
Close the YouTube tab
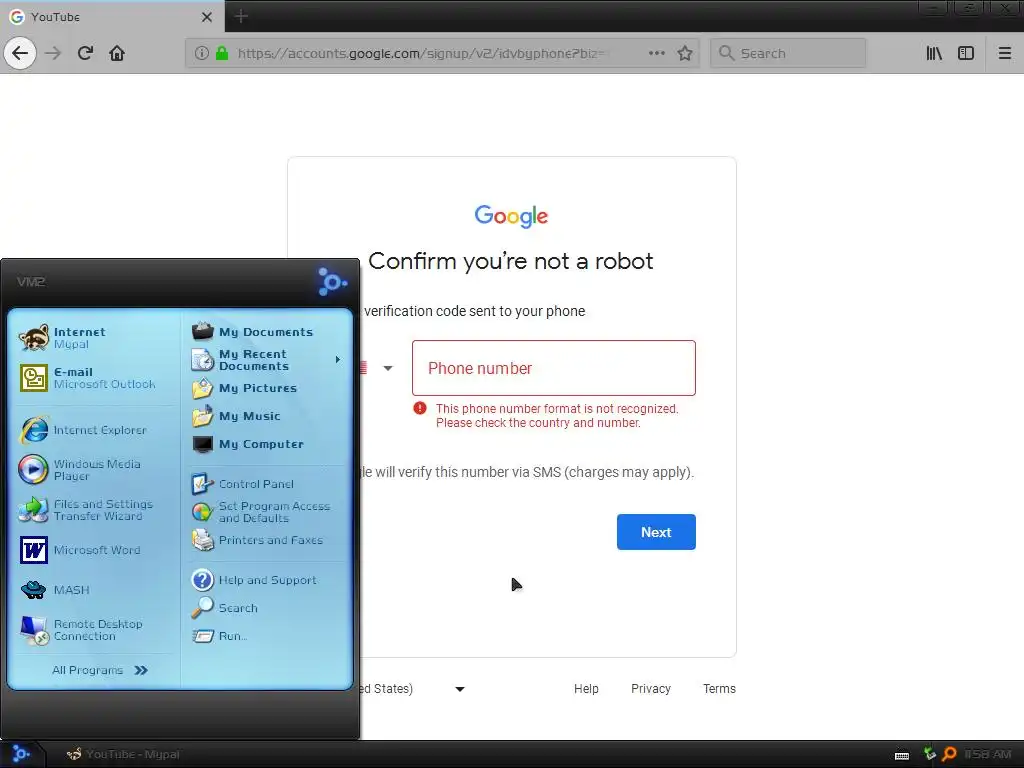pos(207,17)
